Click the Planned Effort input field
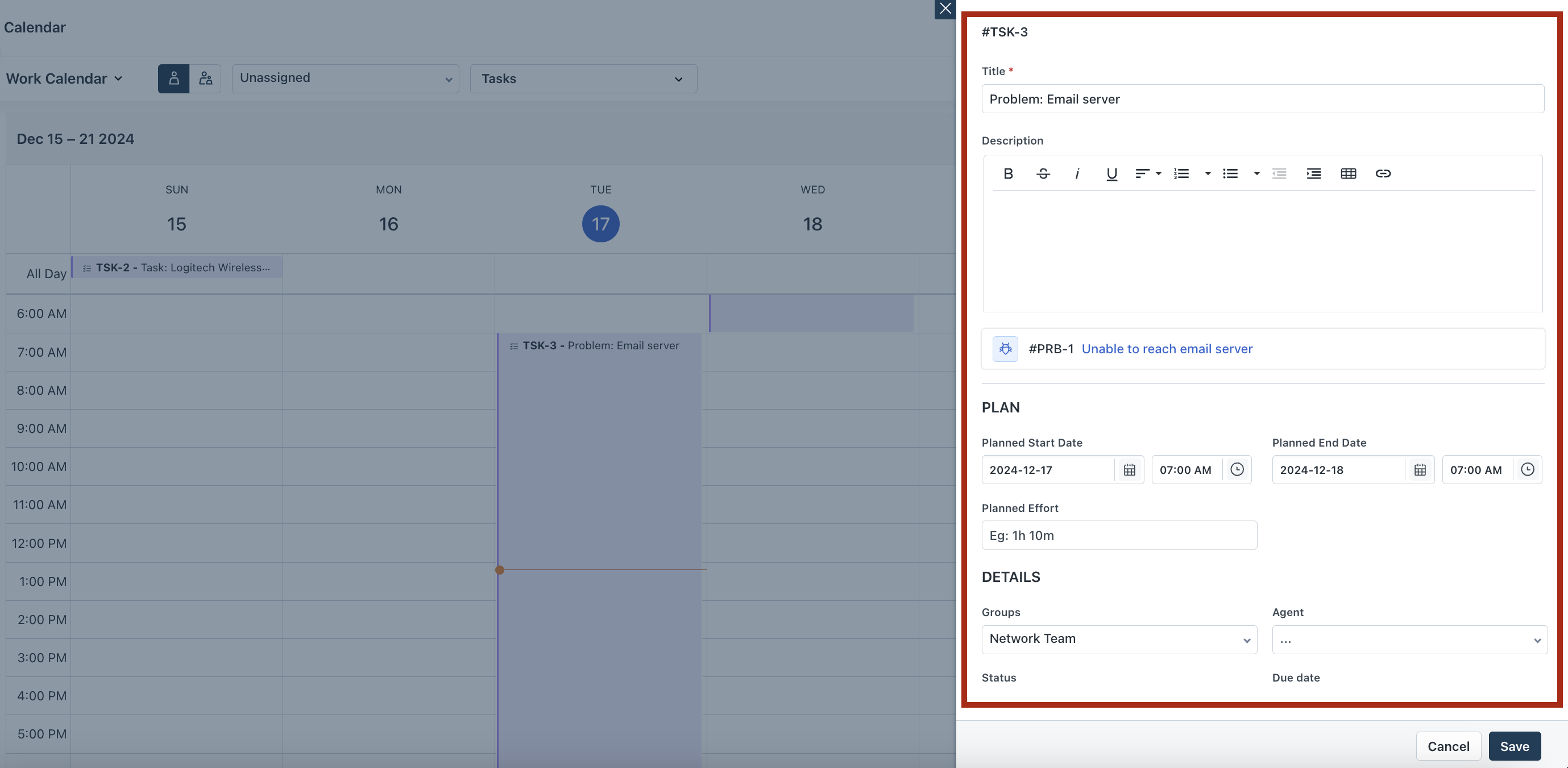Screen dimensions: 1568x768 (x=1119, y=535)
